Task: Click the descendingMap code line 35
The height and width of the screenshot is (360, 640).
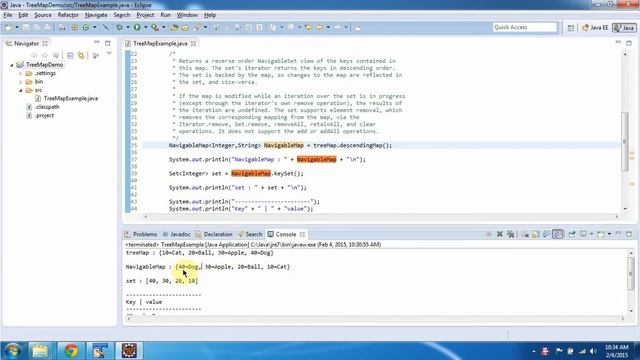Action: [280, 145]
